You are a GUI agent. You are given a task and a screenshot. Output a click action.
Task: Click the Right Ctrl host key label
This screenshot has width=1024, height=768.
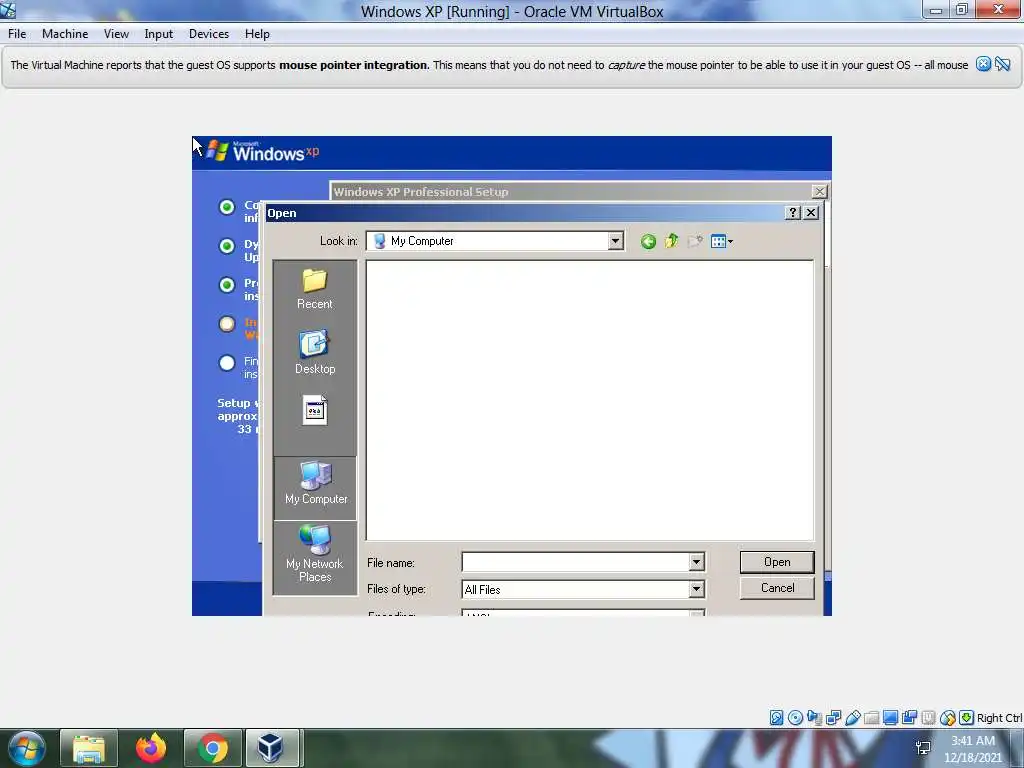(999, 718)
